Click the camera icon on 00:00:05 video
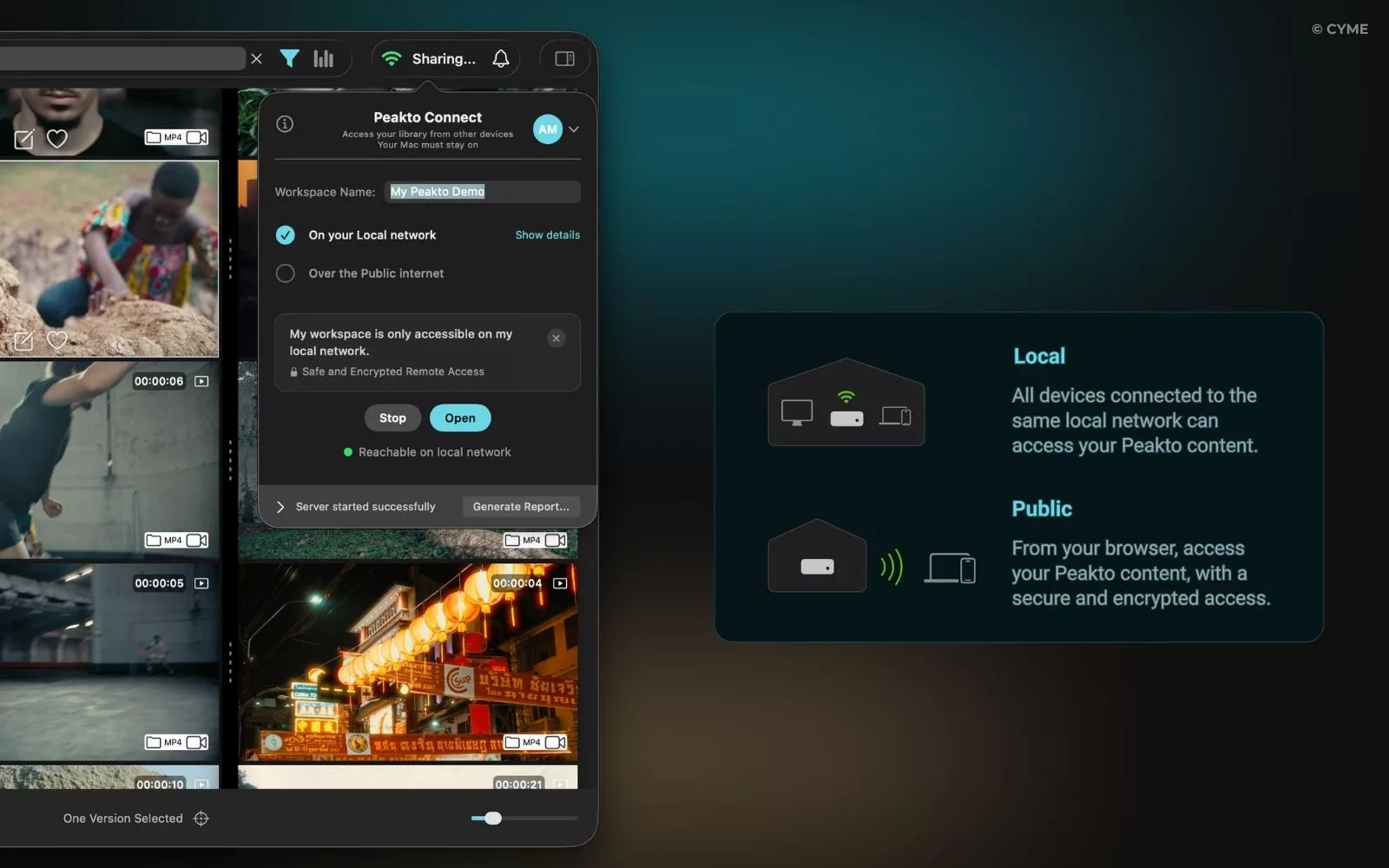 pos(197,743)
